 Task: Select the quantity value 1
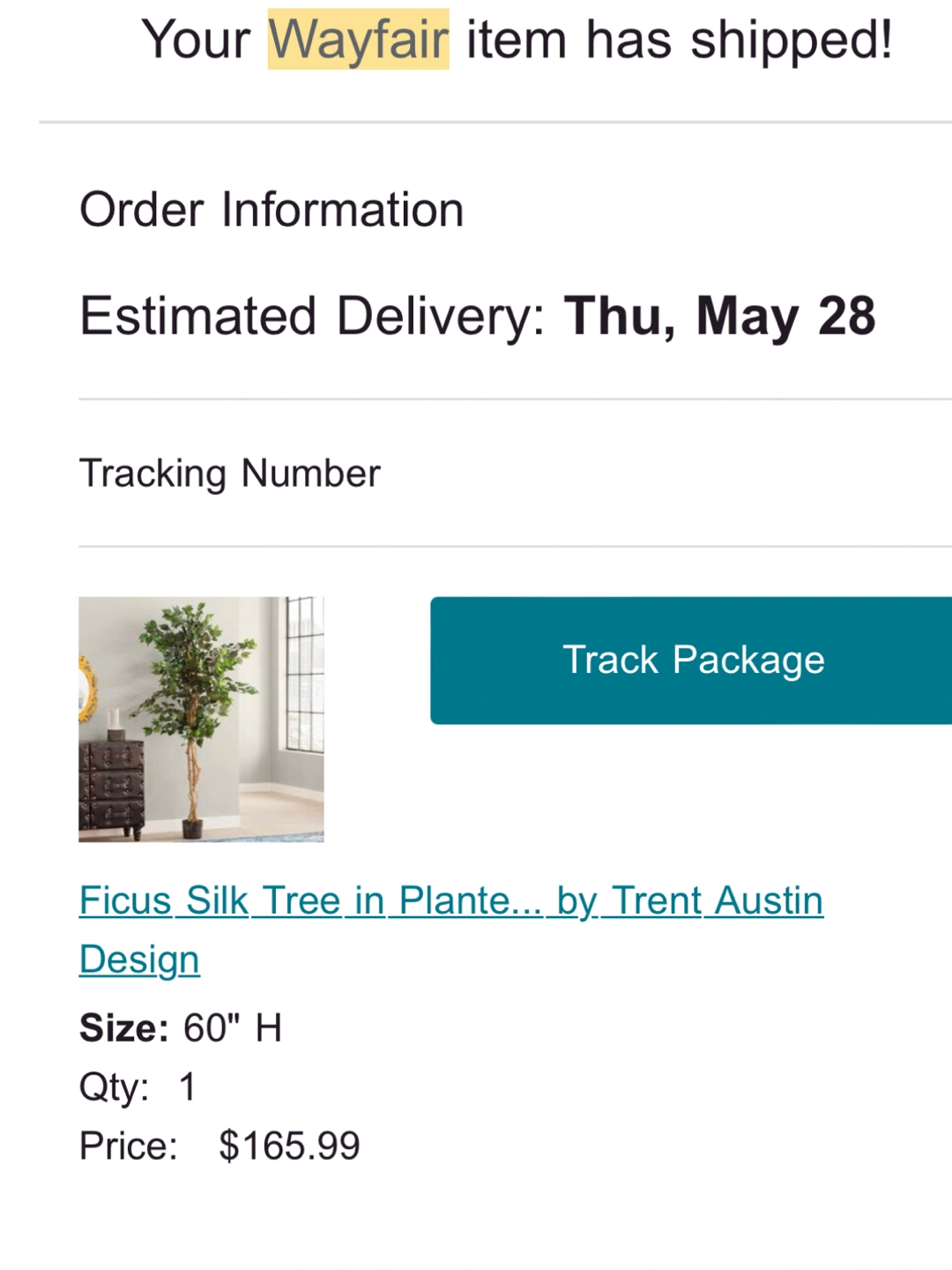(188, 1087)
